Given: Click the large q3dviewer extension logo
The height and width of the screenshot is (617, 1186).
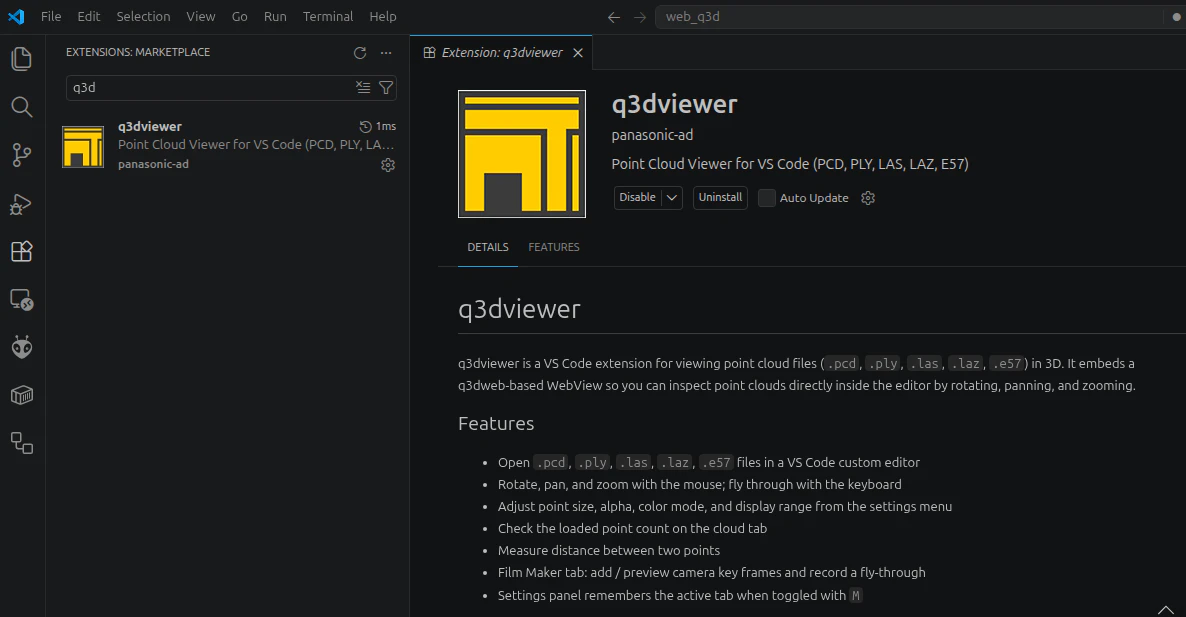Looking at the screenshot, I should (x=522, y=153).
